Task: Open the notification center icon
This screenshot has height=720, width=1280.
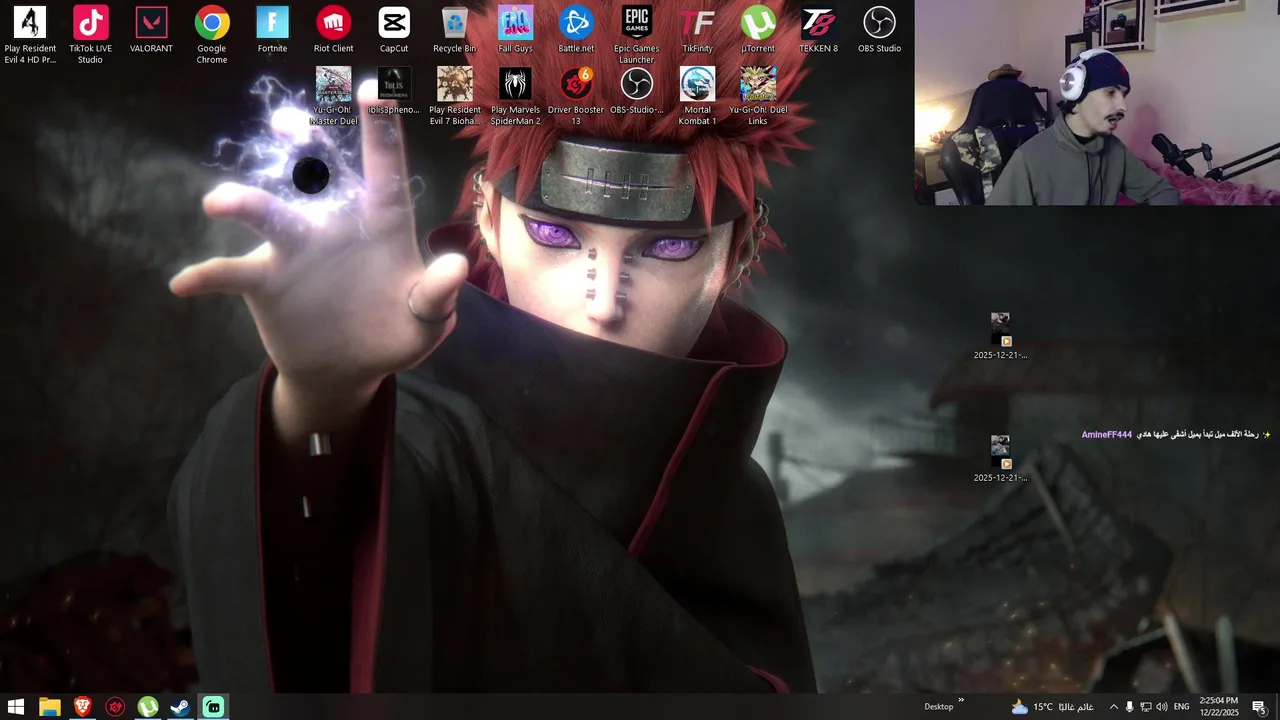Action: (x=1258, y=707)
